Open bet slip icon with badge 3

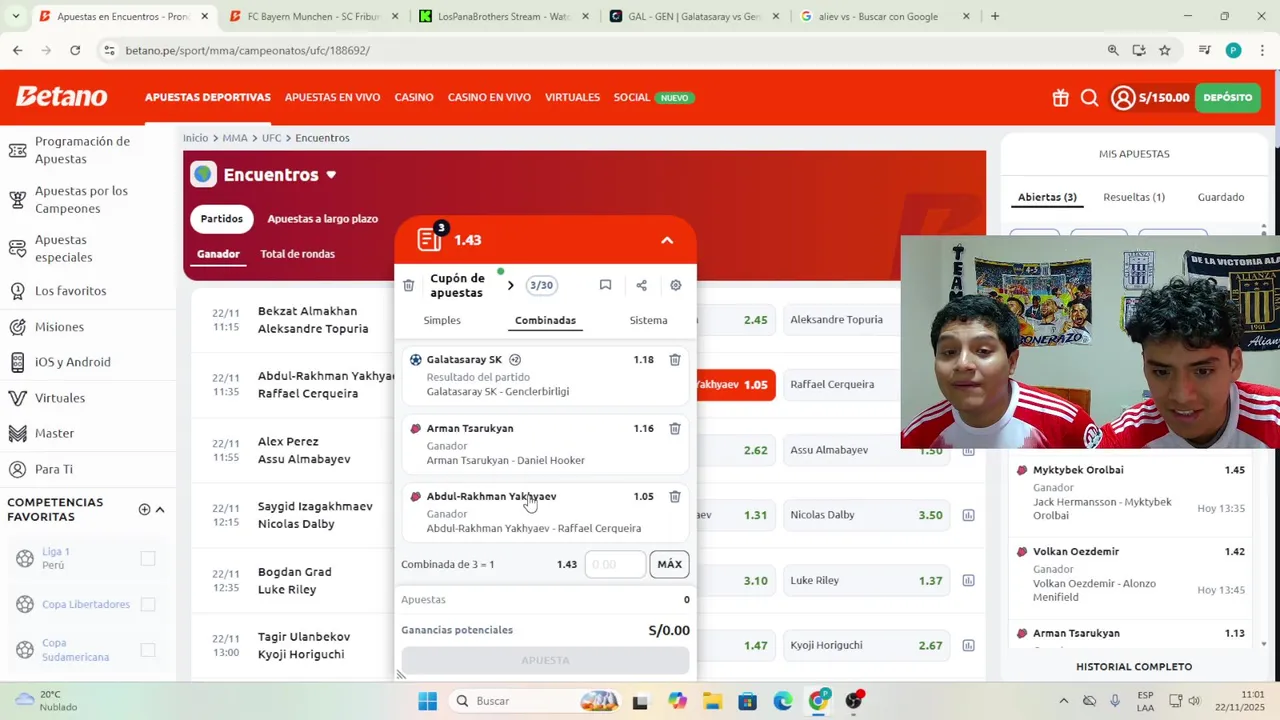(x=431, y=239)
